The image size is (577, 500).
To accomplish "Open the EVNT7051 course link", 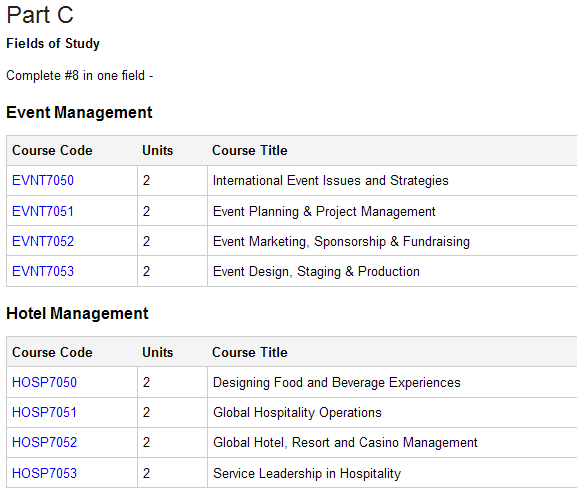I will tap(43, 211).
